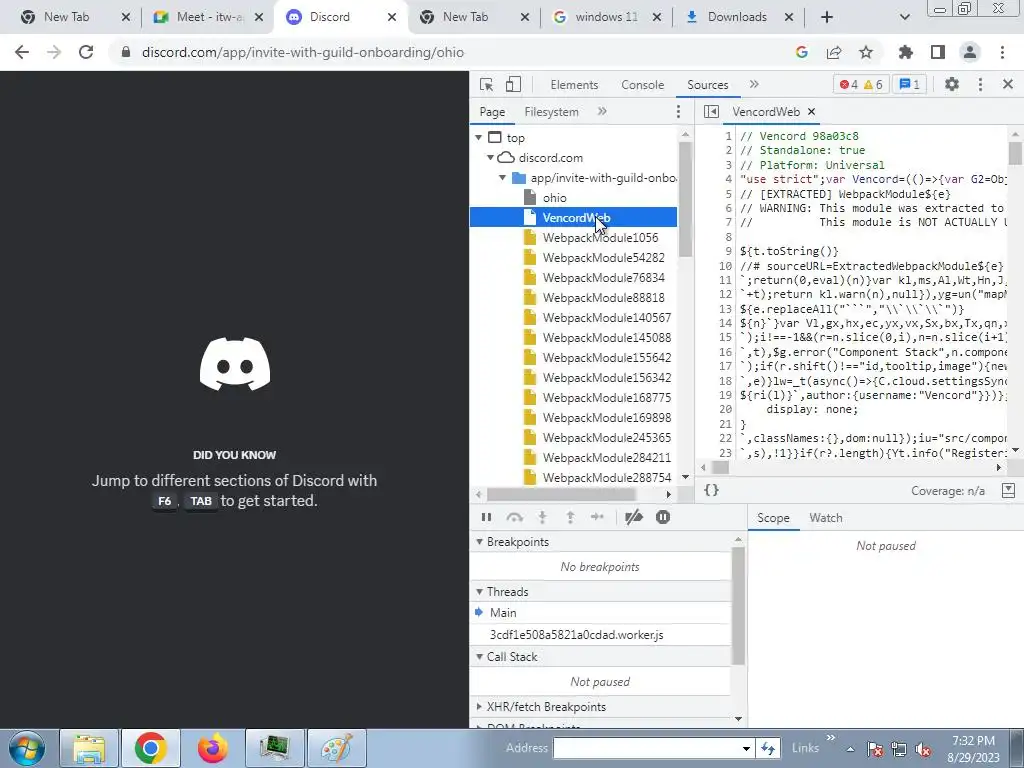Toggle deactivate breakpoints
The image size is (1024, 768).
pos(633,517)
